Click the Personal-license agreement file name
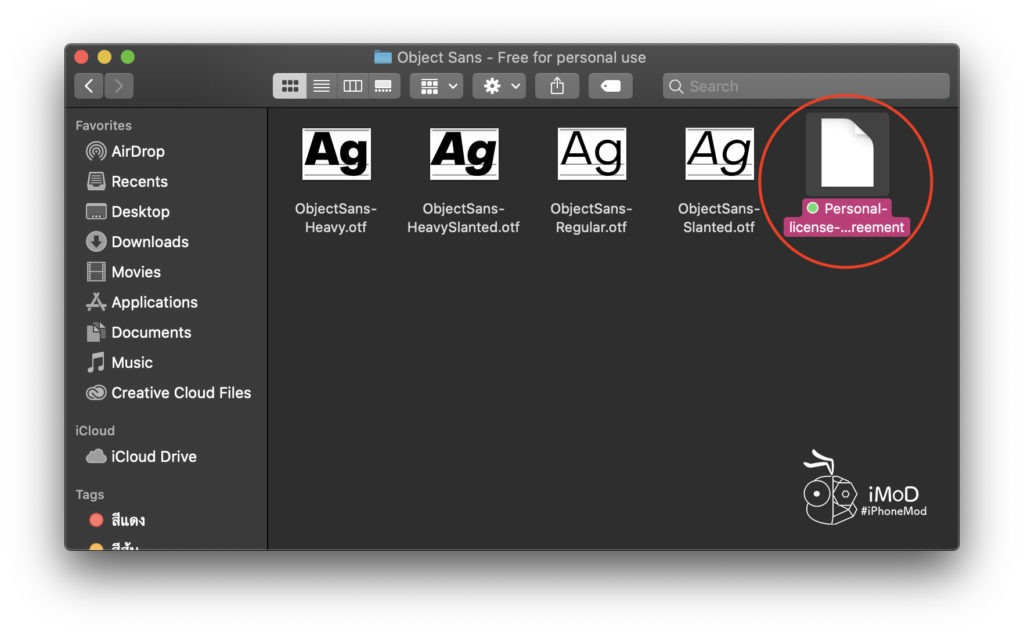Viewport: 1024px width, 636px height. click(846, 218)
